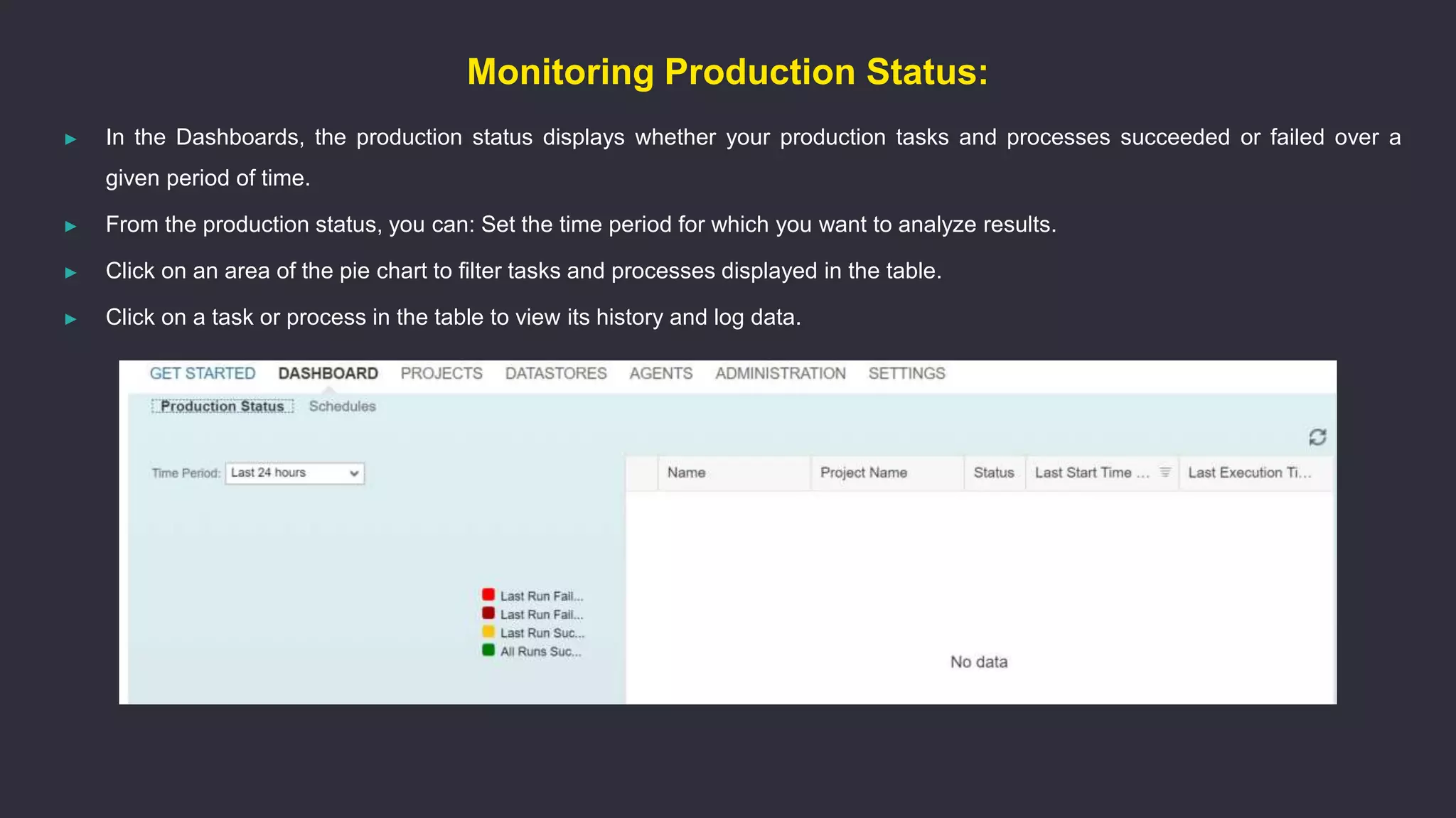Click the bright red legend swatch

(x=488, y=595)
